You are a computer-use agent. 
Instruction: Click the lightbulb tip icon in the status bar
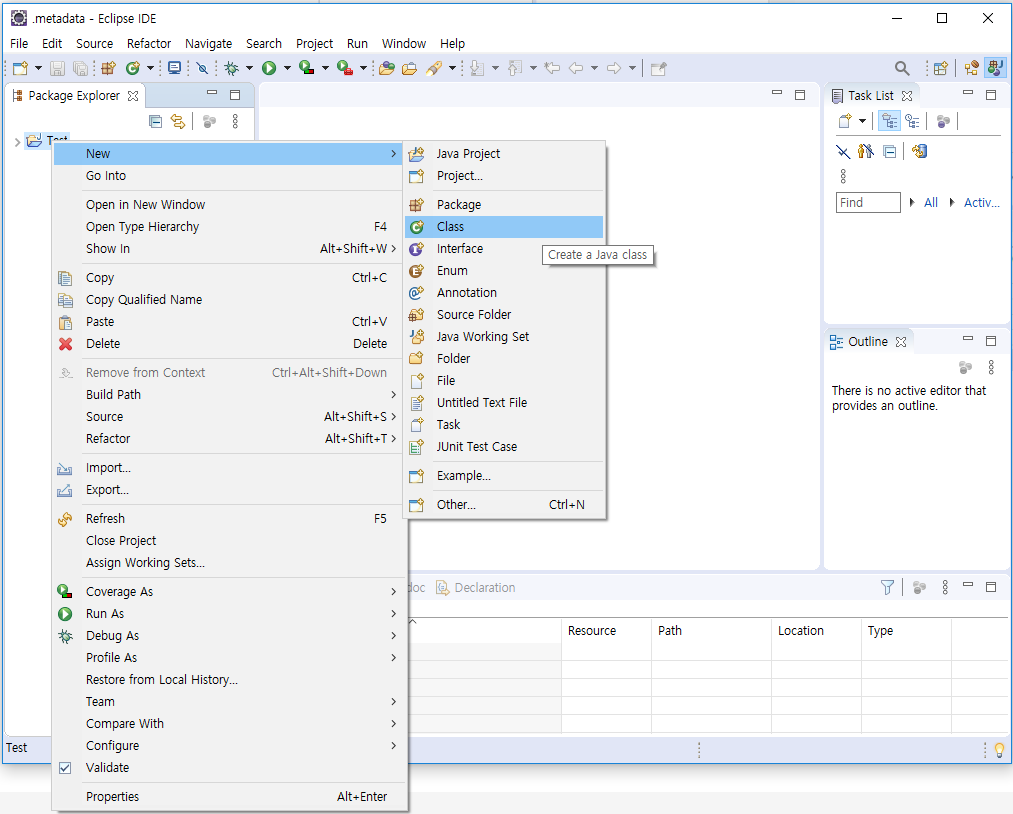point(999,750)
